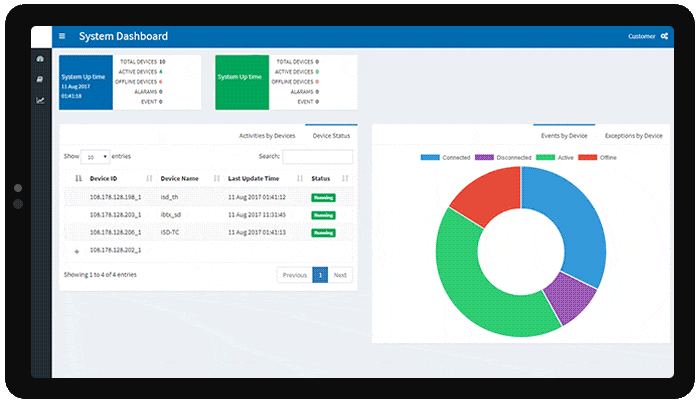700x402 pixels.
Task: Click timestamp 11 Aug 2017 01:41:12
Action: pos(257,197)
